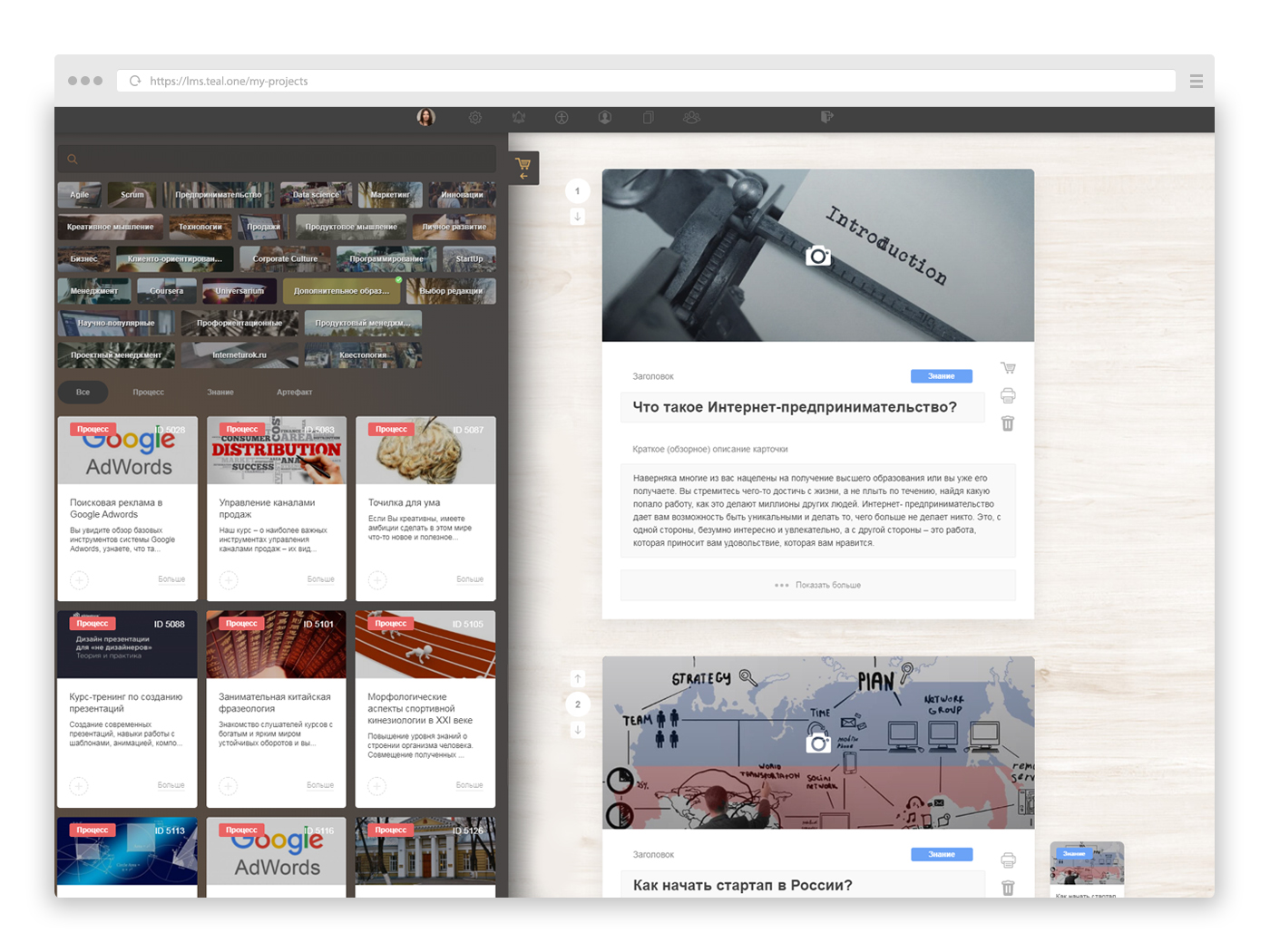Open the user group icon

691,117
